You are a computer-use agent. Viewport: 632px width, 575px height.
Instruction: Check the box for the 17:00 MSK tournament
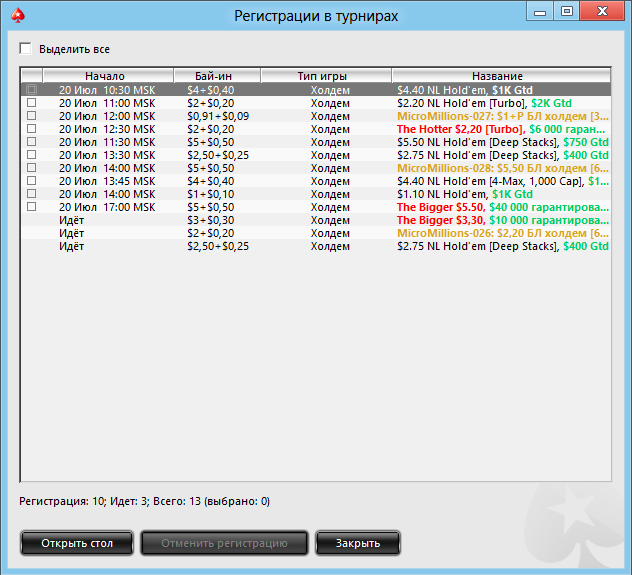(31, 207)
